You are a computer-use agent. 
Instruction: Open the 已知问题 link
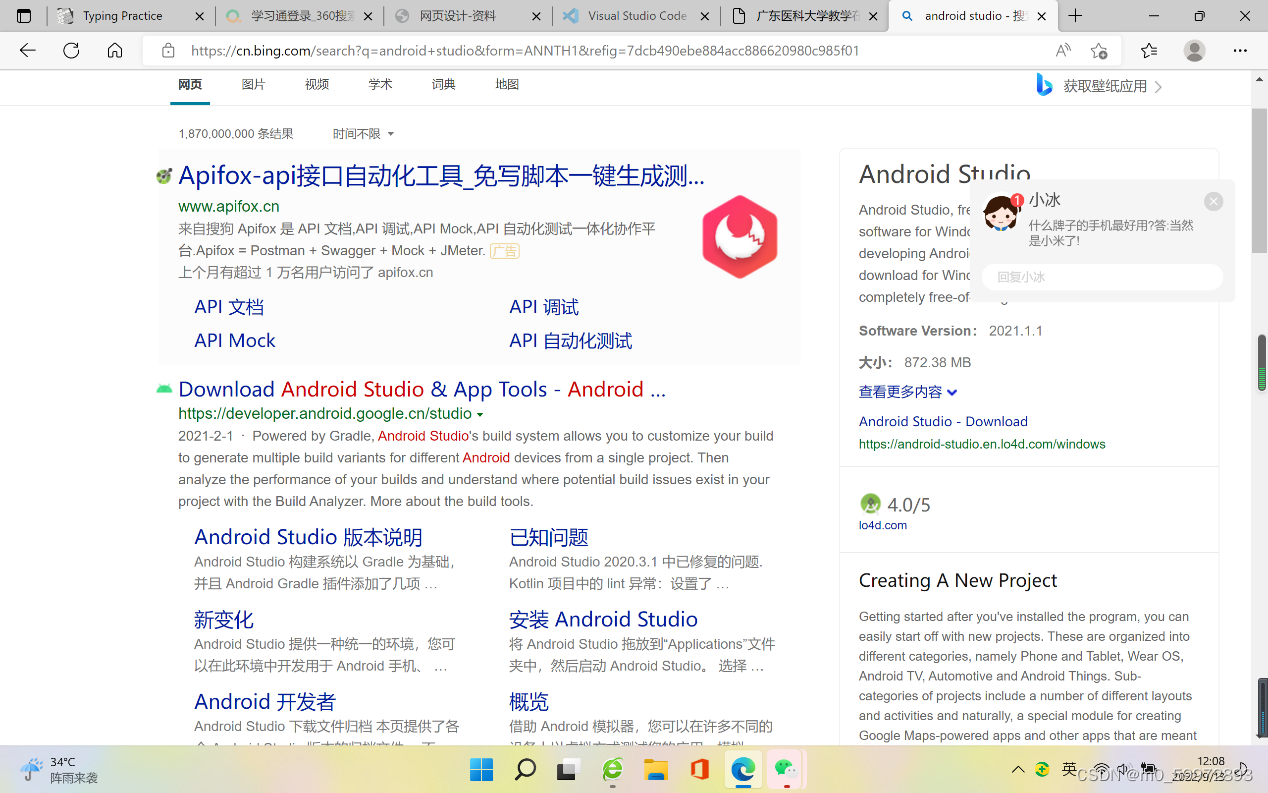tap(549, 537)
